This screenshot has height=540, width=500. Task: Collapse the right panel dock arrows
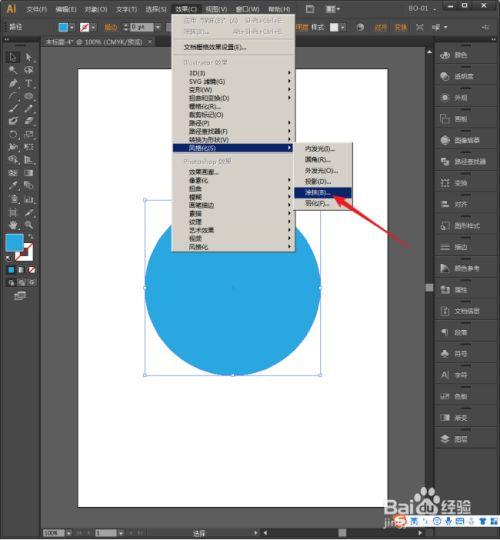493,40
